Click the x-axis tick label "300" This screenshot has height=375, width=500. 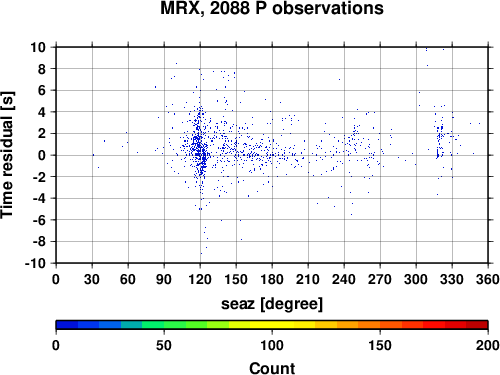tap(416, 279)
